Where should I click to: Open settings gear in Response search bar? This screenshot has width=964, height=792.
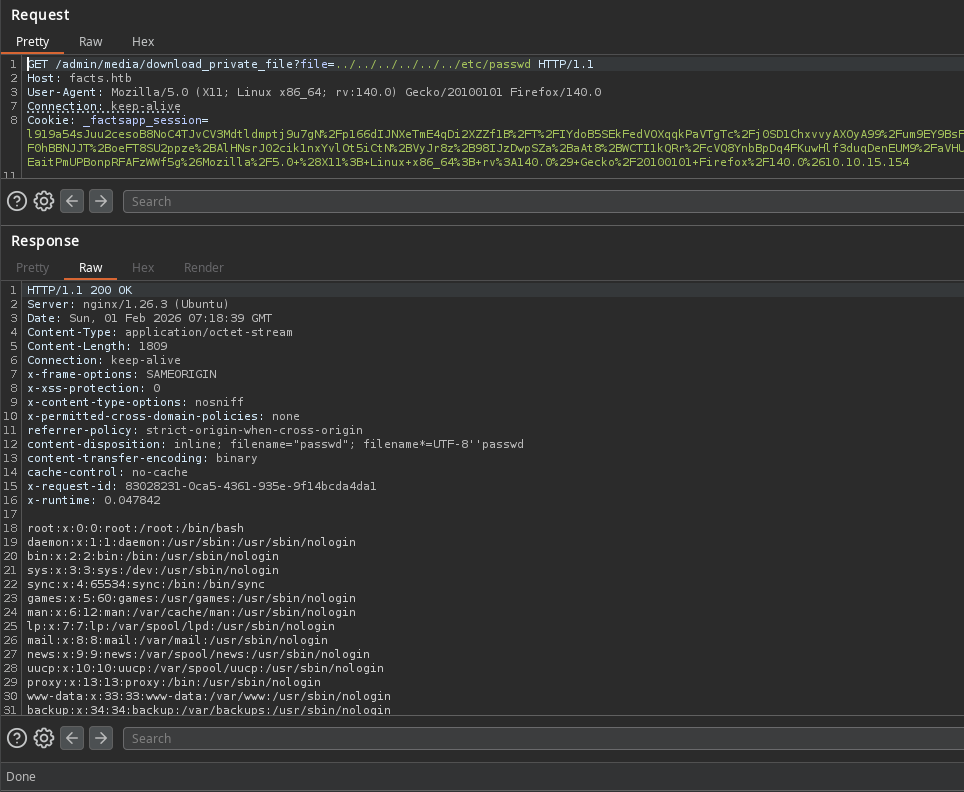coord(44,738)
